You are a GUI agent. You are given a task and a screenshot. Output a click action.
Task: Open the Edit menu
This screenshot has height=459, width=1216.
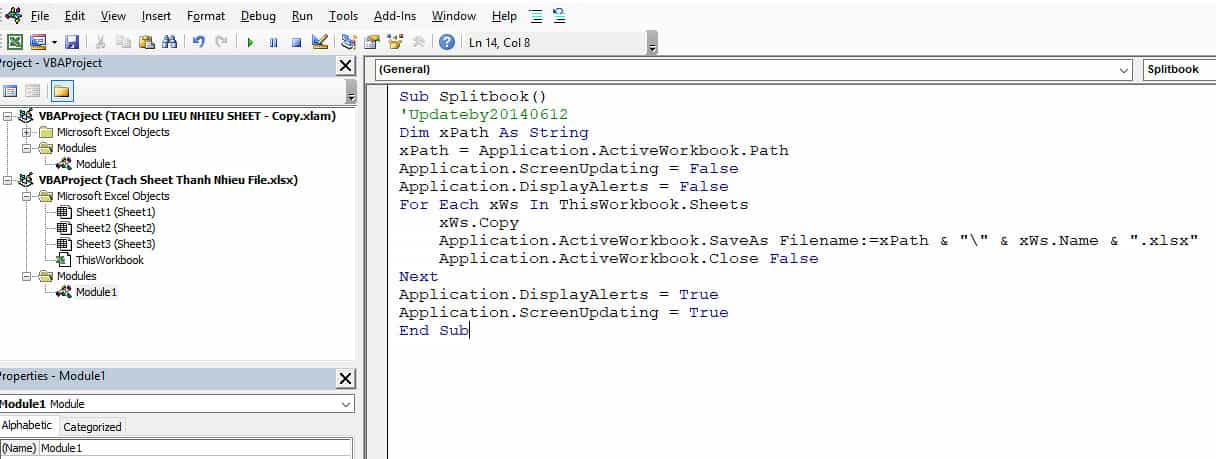[x=75, y=16]
